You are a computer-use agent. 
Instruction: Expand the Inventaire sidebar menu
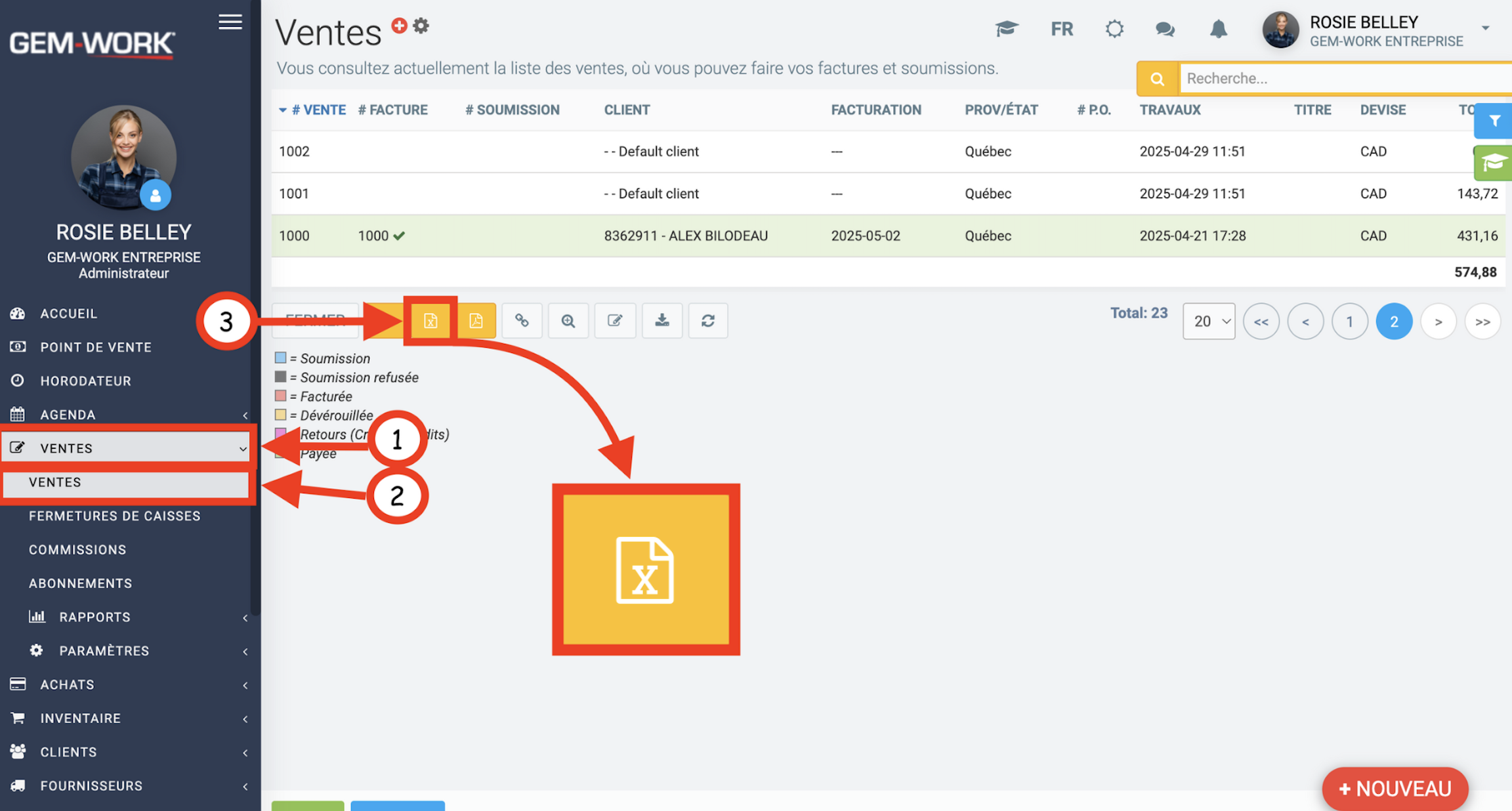[80, 718]
